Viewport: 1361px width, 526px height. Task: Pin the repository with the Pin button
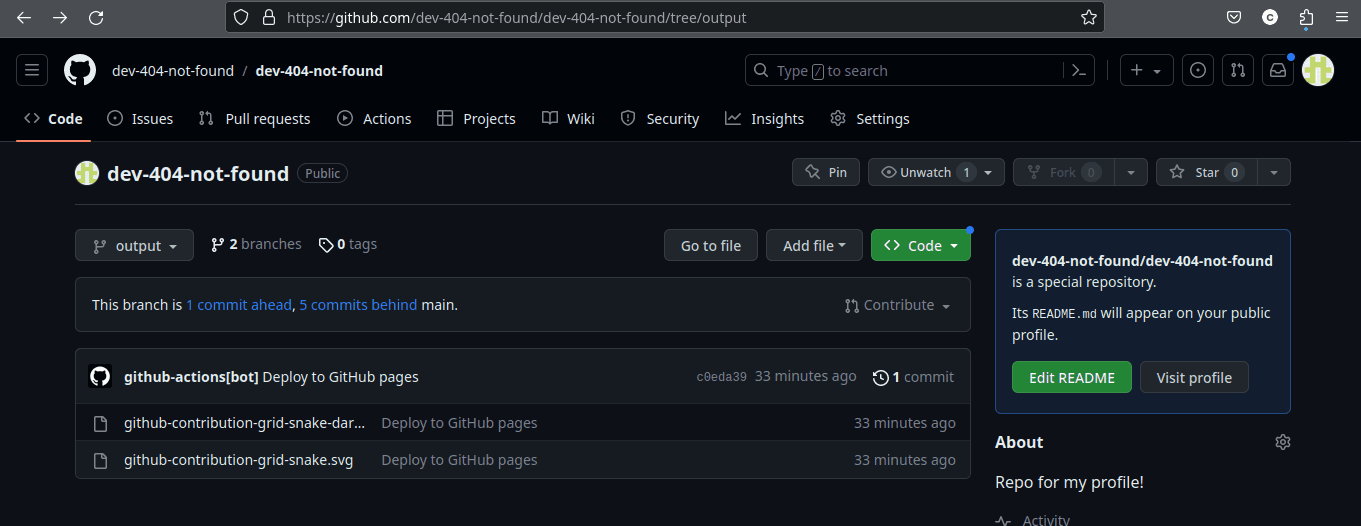click(x=826, y=173)
